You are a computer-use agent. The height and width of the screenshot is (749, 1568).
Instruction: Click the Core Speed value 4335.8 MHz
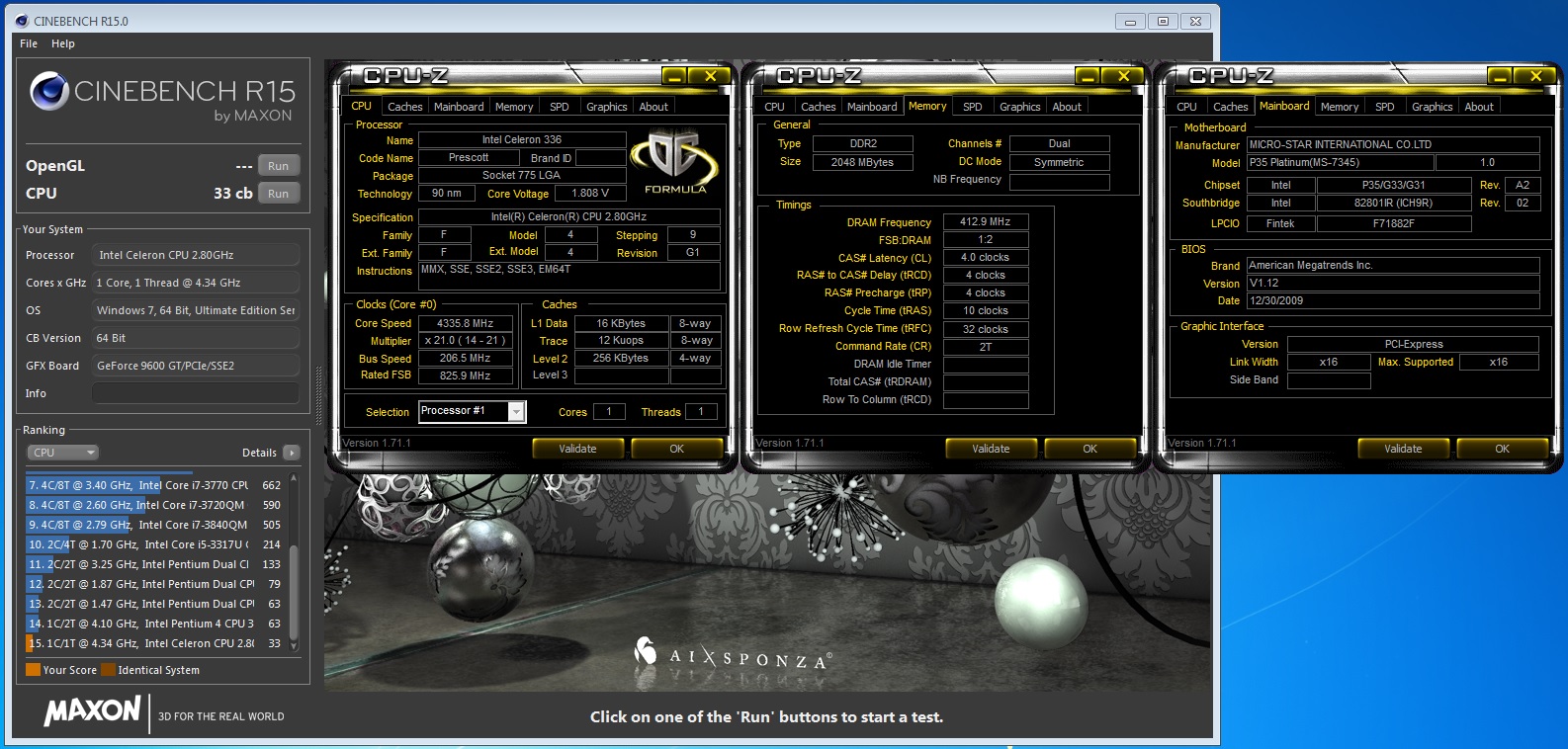(466, 323)
